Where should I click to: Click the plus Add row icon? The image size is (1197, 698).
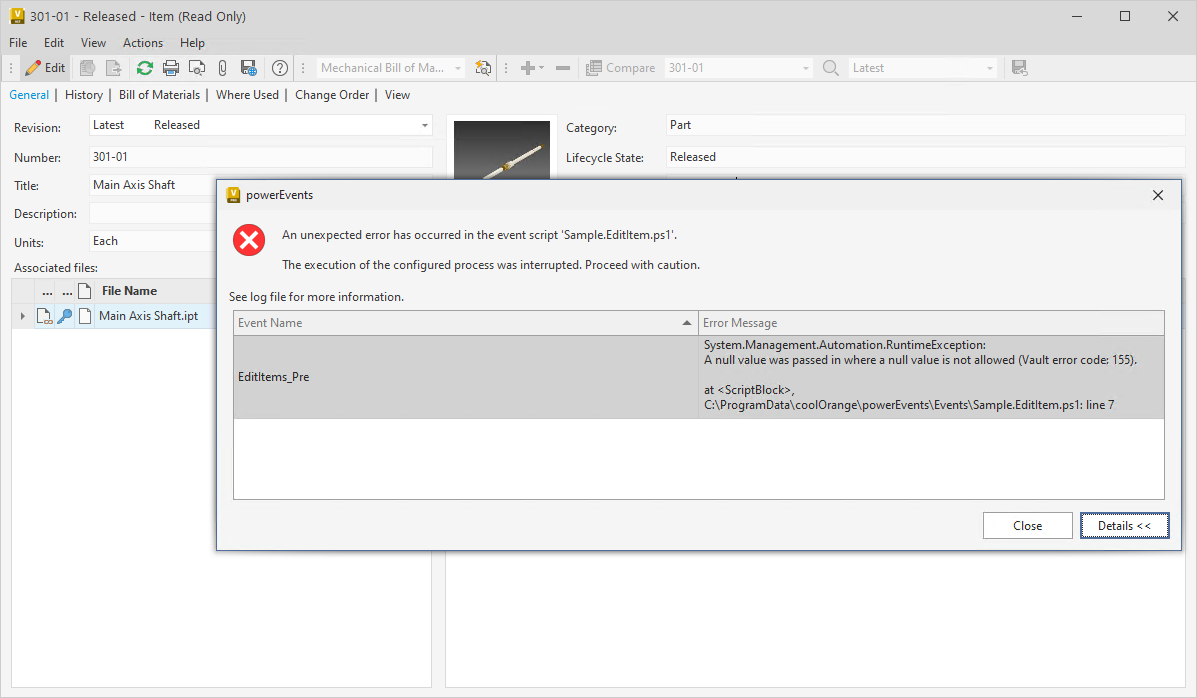point(527,68)
